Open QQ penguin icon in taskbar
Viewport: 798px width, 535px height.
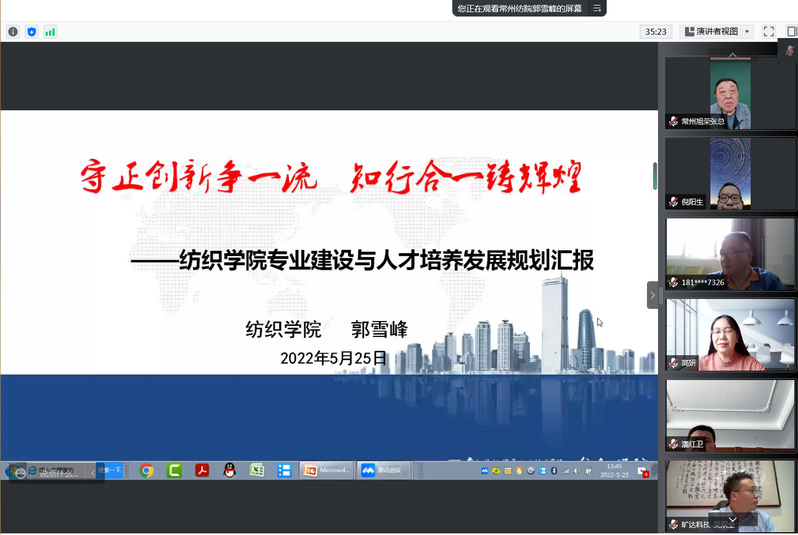[229, 470]
